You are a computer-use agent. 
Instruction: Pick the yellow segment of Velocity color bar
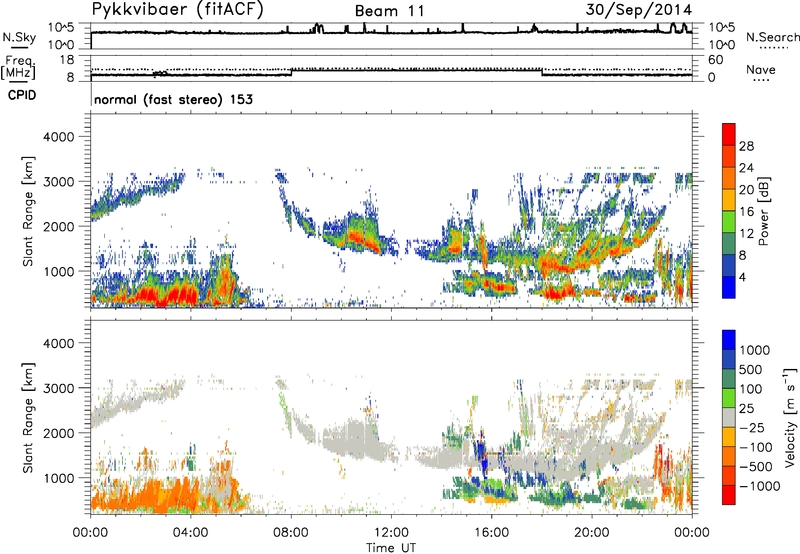(x=729, y=437)
